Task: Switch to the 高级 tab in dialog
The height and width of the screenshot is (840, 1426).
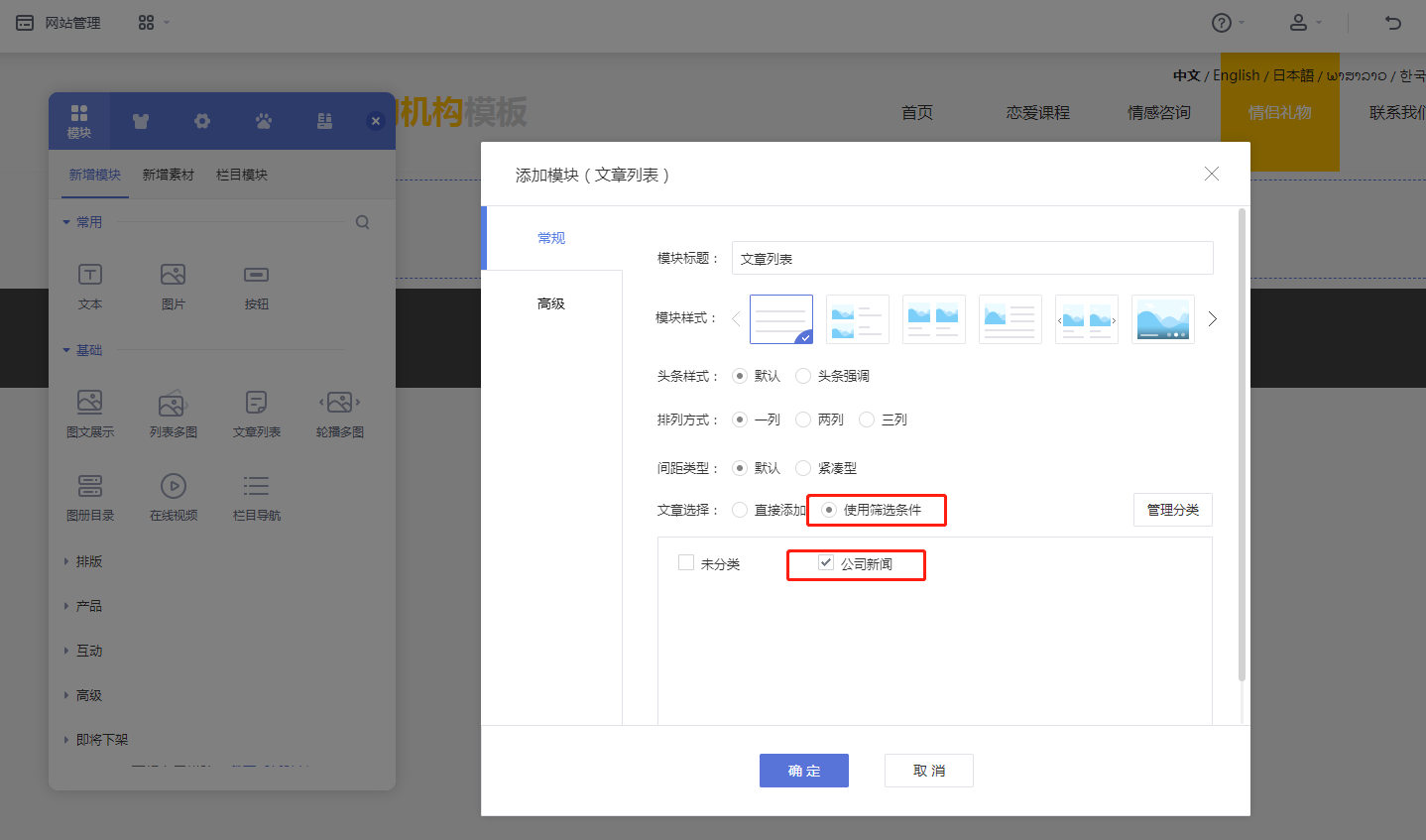Action: pos(551,303)
